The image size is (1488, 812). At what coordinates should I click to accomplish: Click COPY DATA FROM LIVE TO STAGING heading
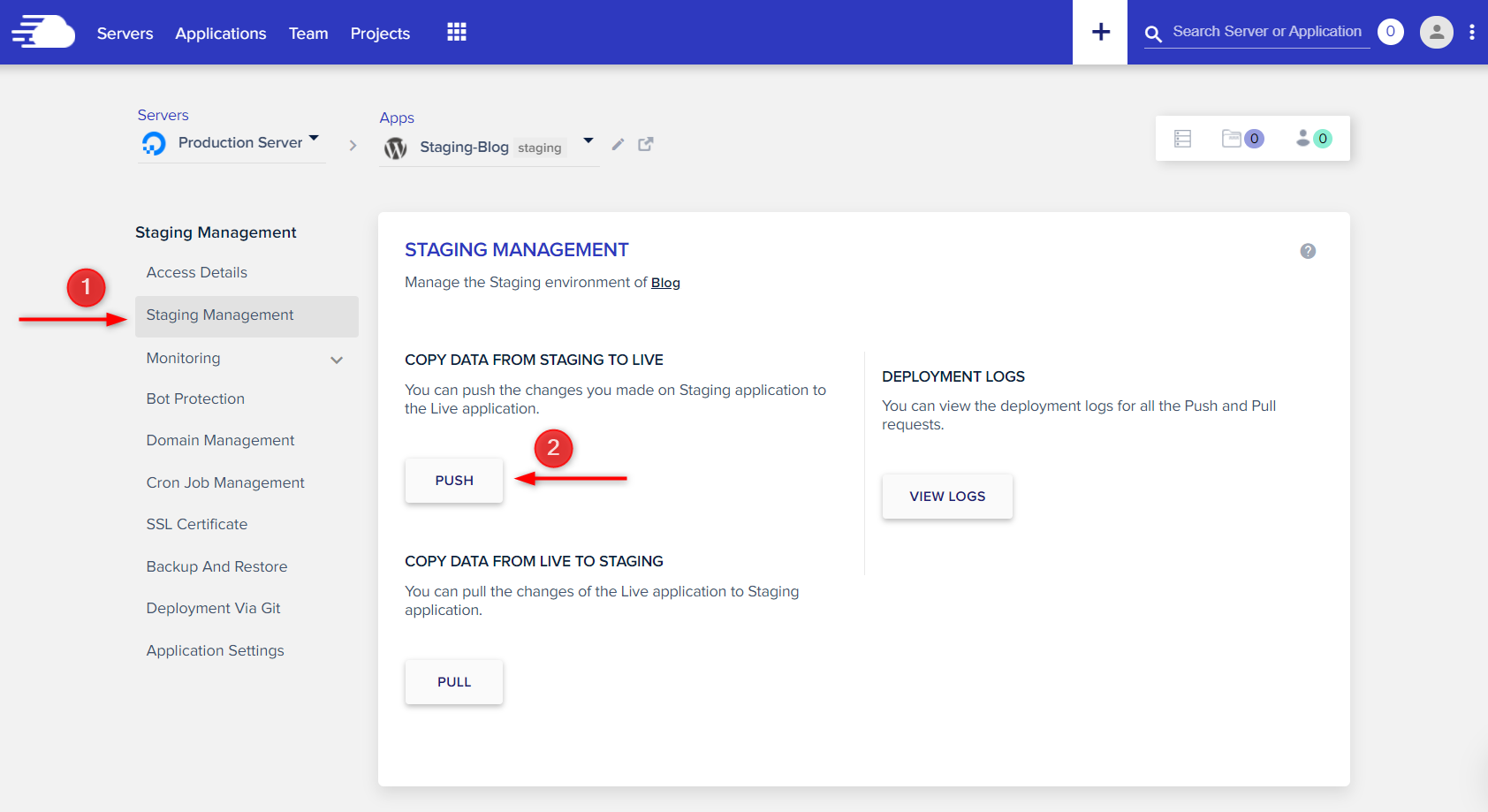pyautogui.click(x=534, y=561)
